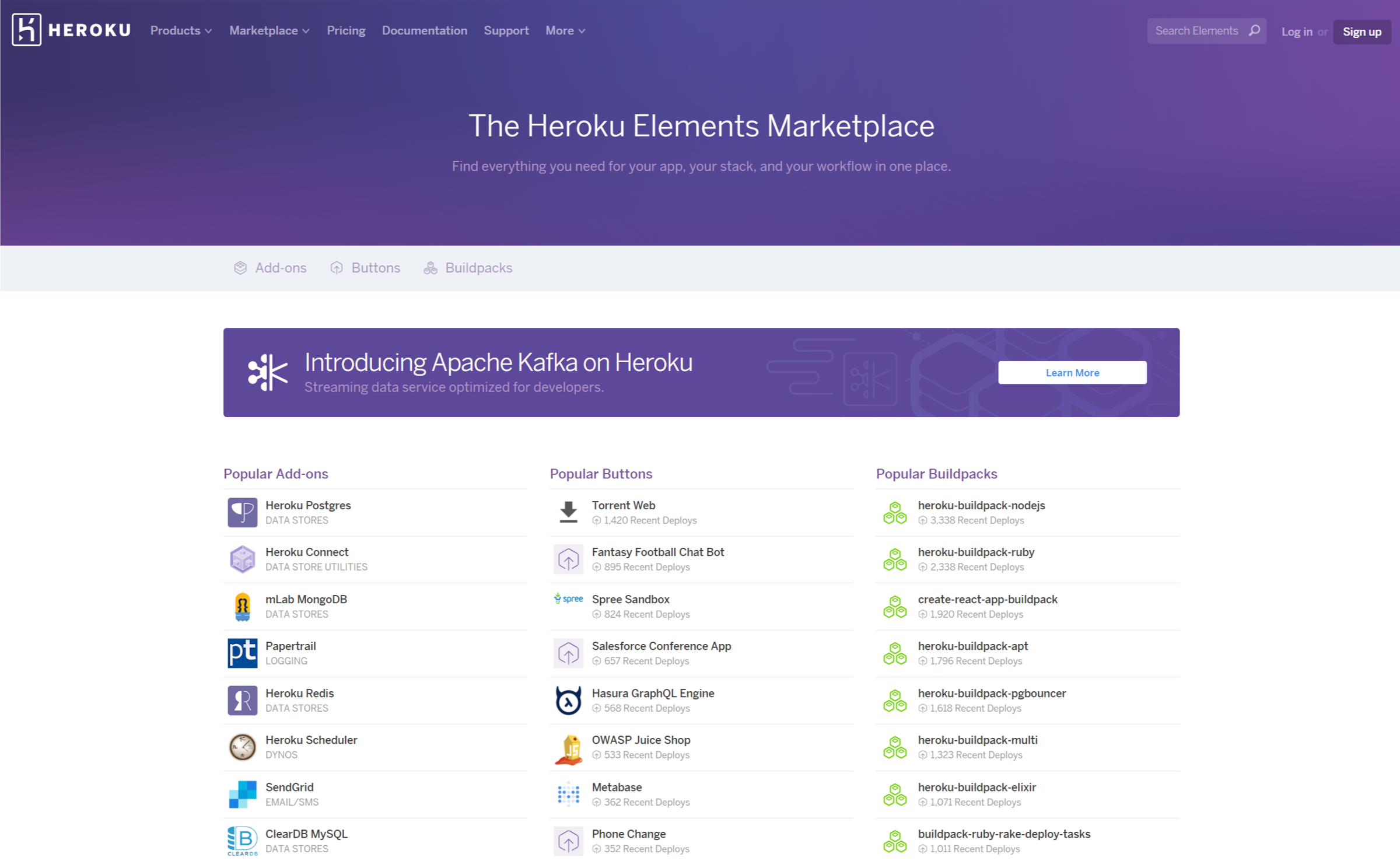Click the SendGrid logo icon
The width and height of the screenshot is (1400, 861).
coord(242,794)
